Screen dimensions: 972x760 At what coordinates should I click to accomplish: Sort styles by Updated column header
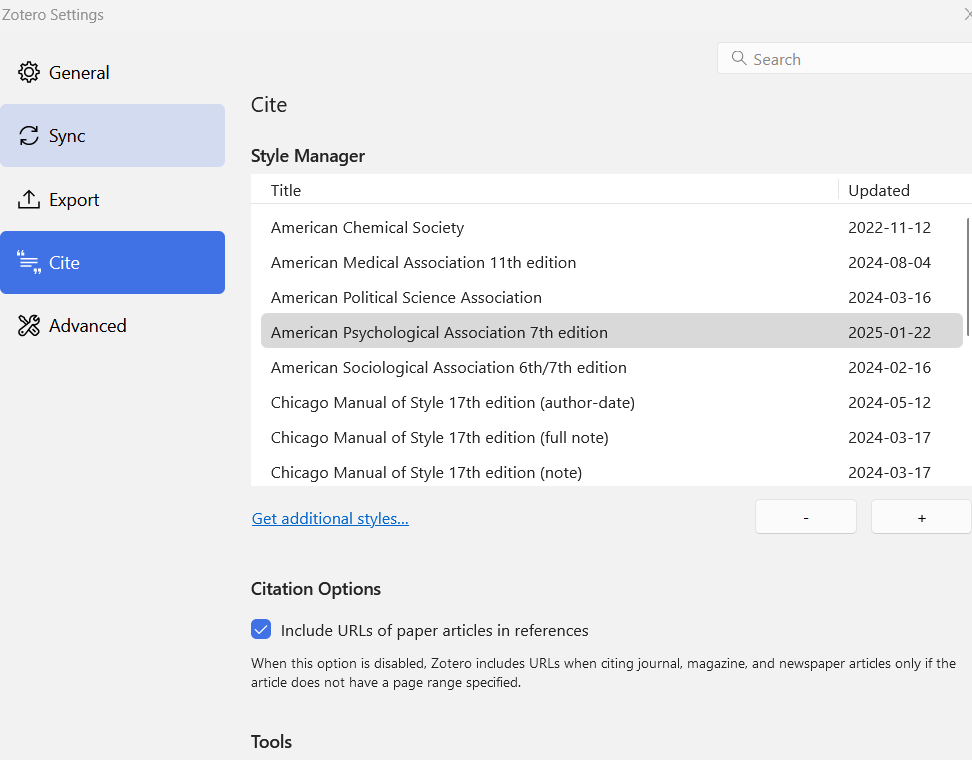[879, 190]
